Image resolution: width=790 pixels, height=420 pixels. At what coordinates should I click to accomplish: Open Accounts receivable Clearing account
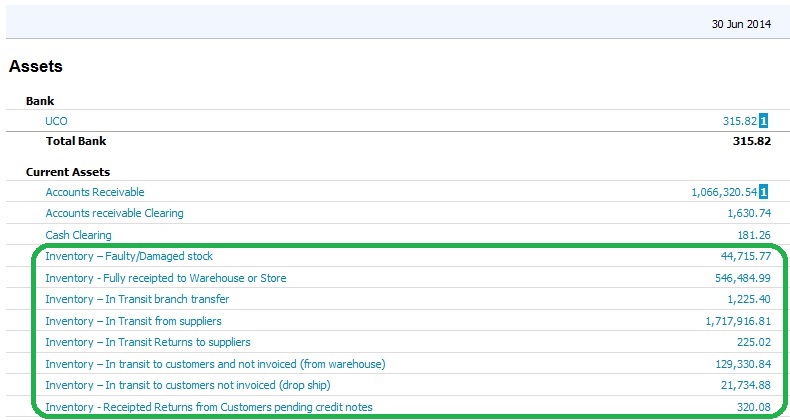[x=114, y=213]
